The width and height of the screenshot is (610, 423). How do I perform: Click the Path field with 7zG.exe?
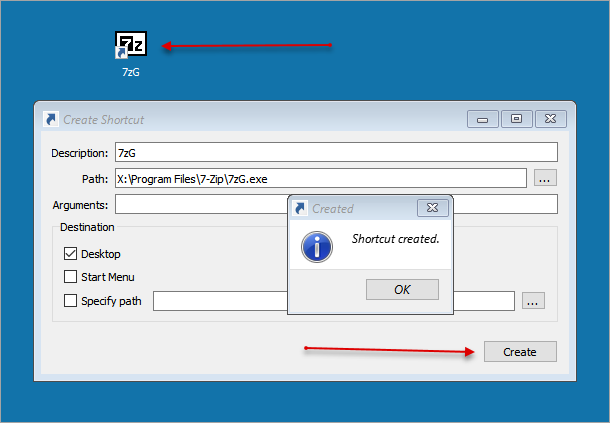pyautogui.click(x=321, y=178)
